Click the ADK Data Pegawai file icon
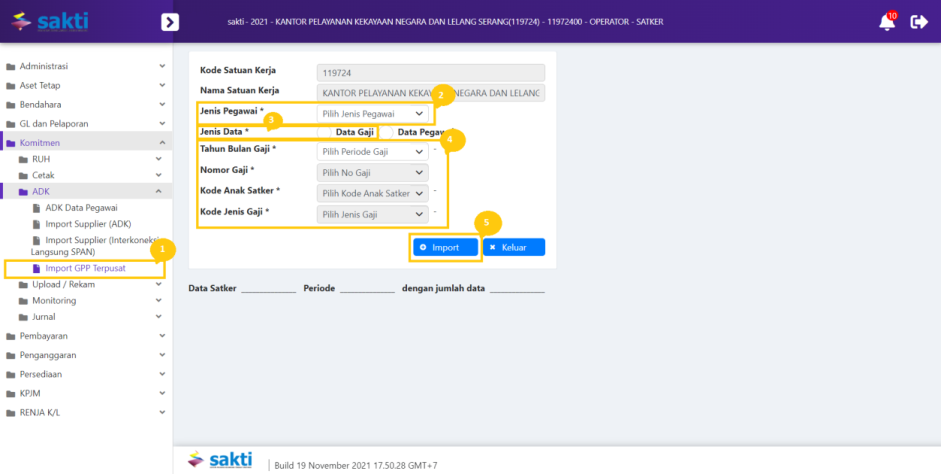The image size is (941, 474). (x=37, y=208)
